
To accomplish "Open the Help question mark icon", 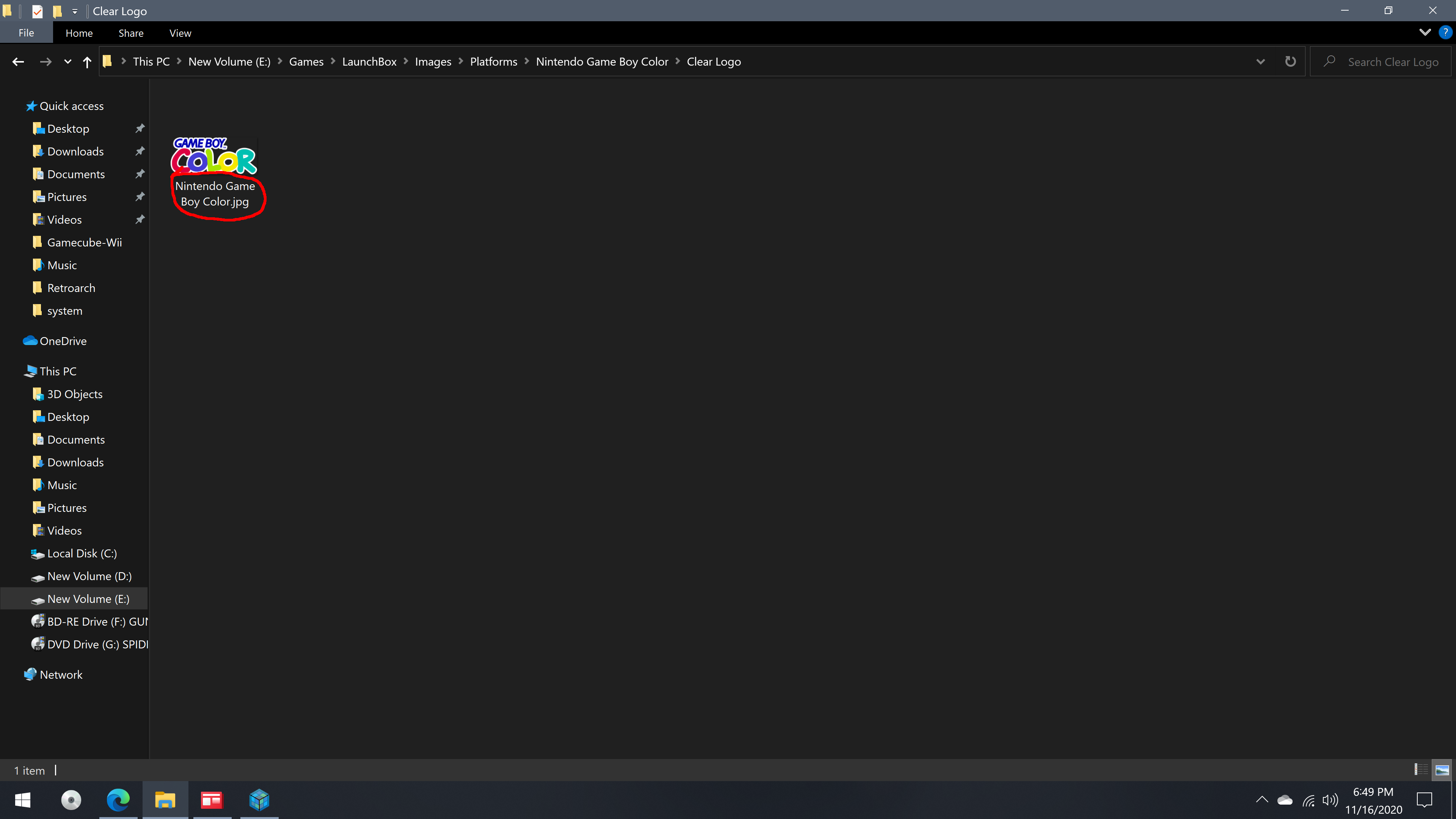I will (x=1445, y=32).
